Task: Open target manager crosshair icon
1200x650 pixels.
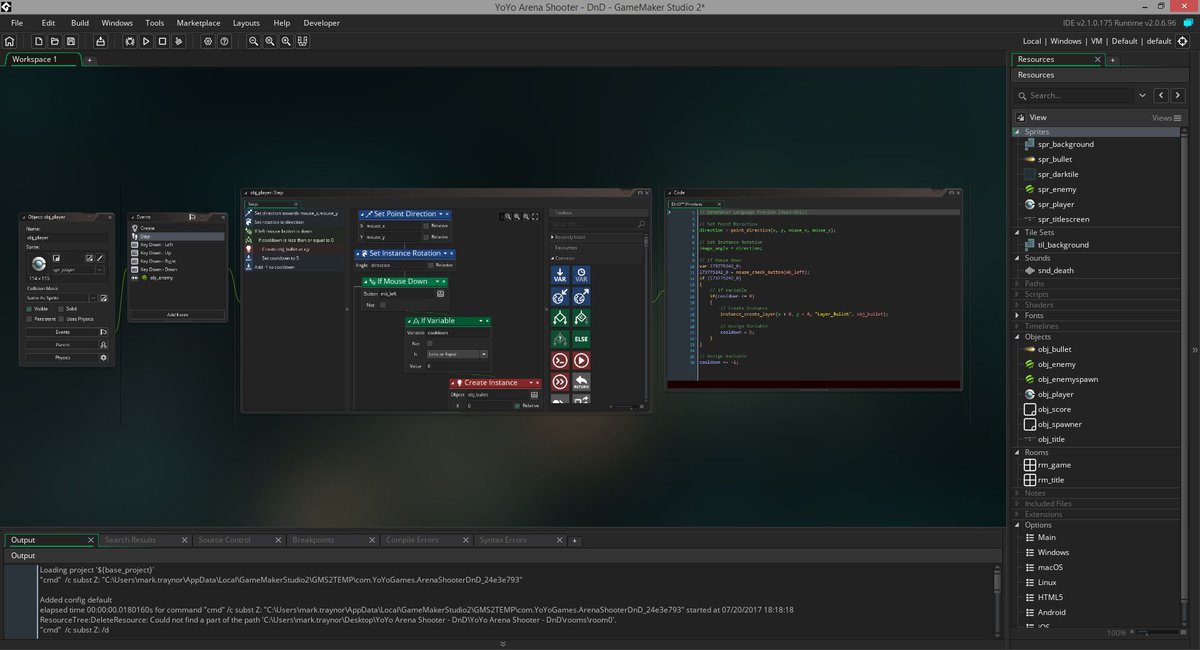Action: [x=1182, y=41]
